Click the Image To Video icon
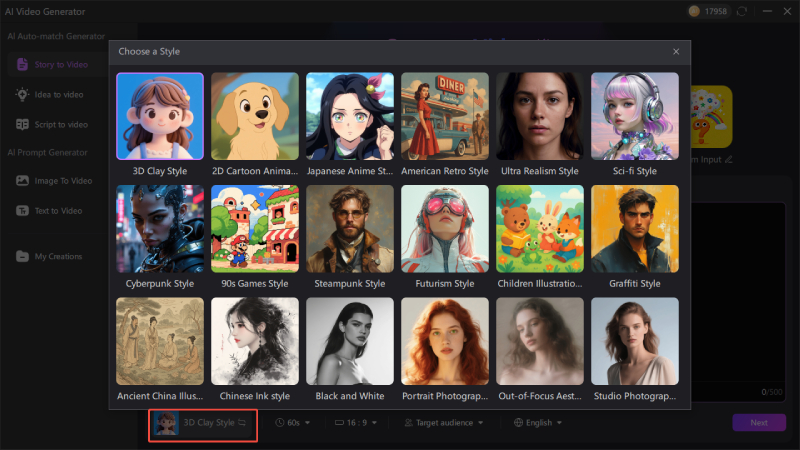This screenshot has height=450, width=800. [x=22, y=181]
